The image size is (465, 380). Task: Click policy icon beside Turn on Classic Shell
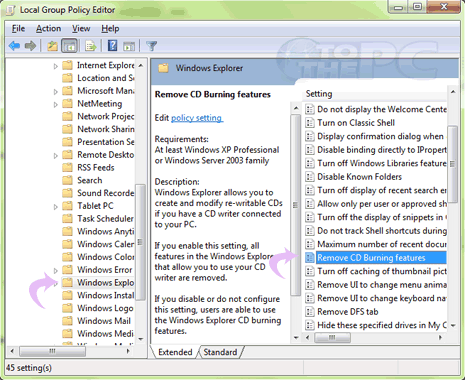310,123
